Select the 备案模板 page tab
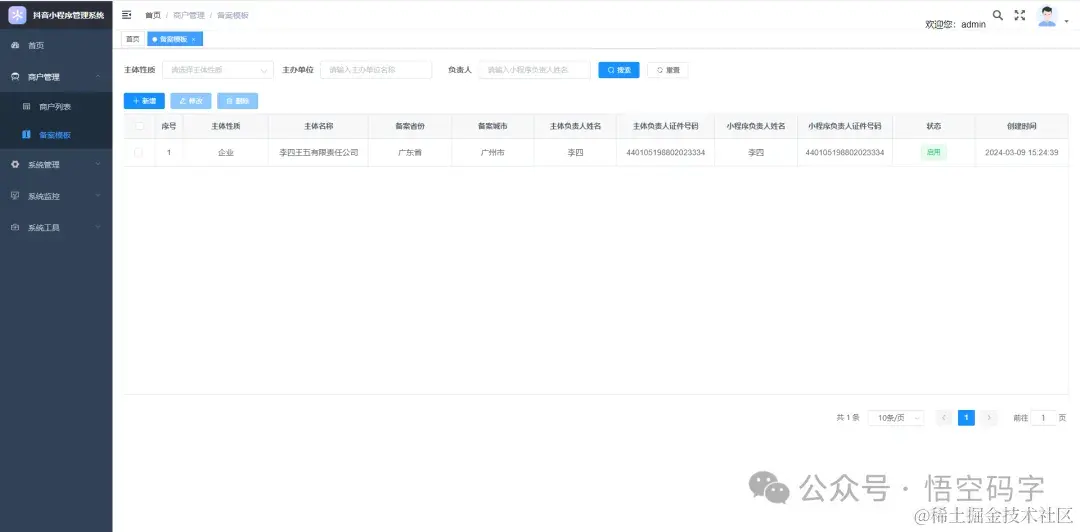1080x532 pixels. [x=174, y=39]
